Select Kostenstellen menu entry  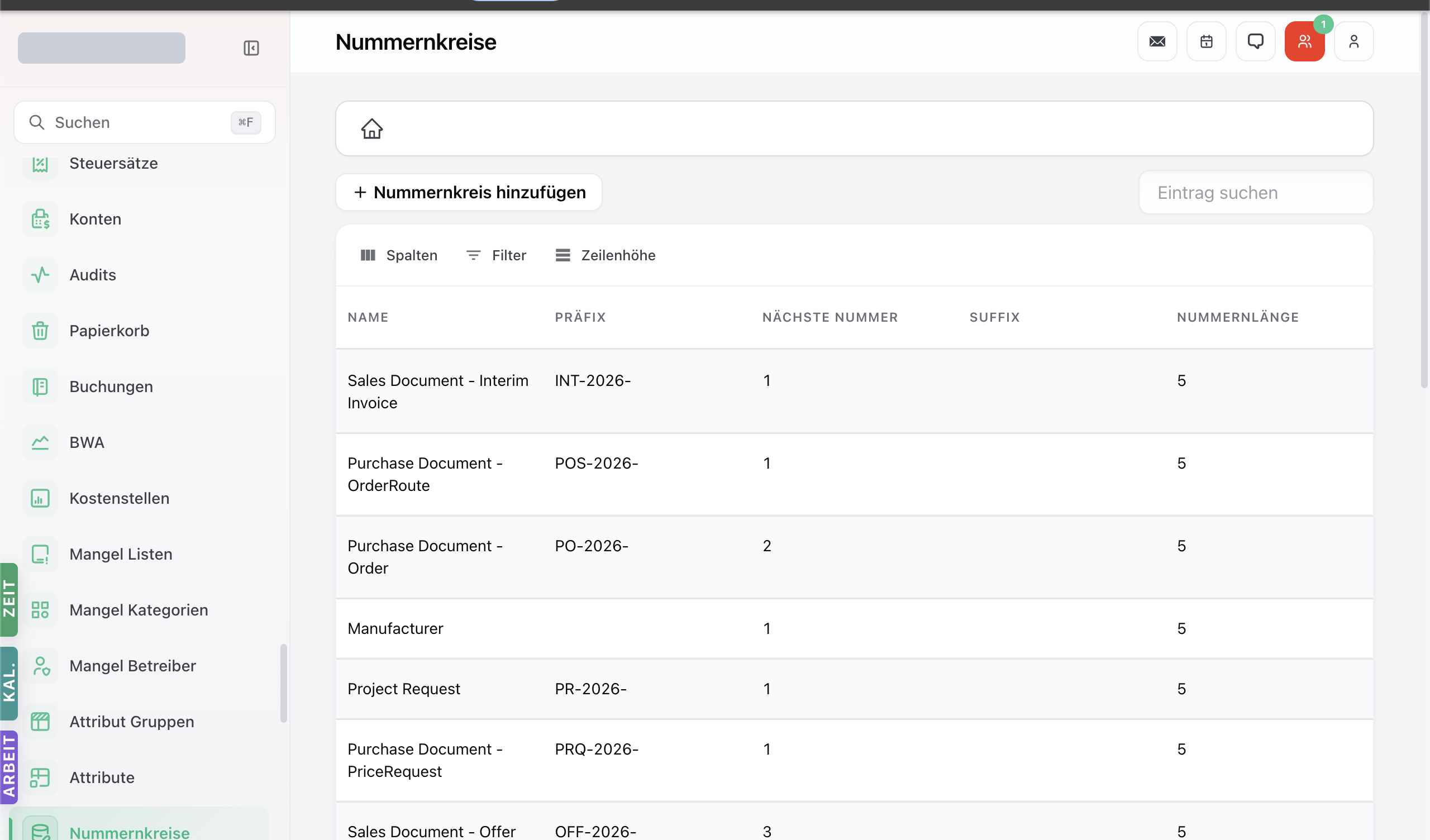(119, 498)
